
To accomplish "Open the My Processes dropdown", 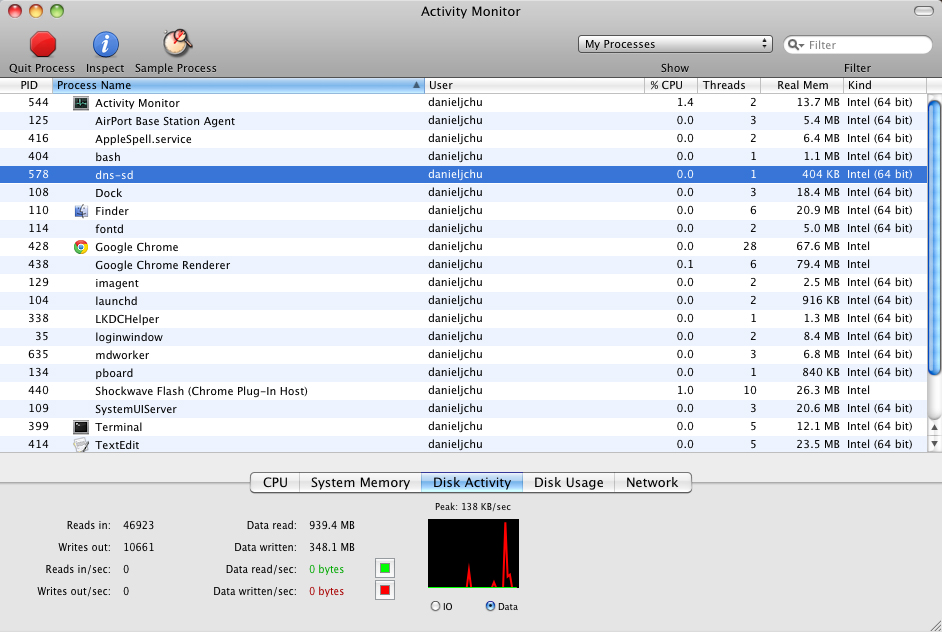I will click(x=675, y=44).
